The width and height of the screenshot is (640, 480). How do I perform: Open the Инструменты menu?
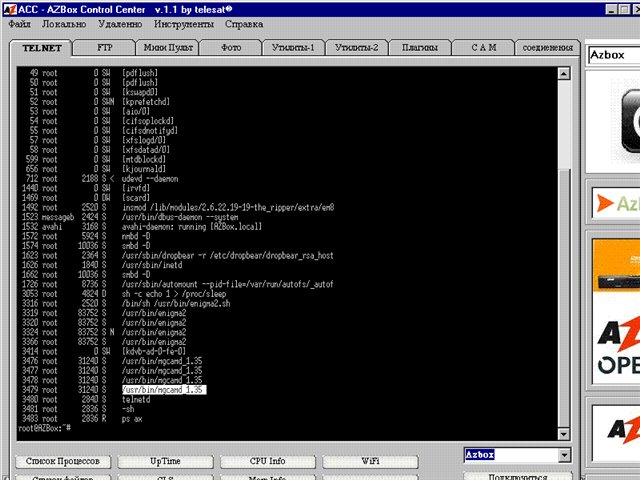click(184, 24)
